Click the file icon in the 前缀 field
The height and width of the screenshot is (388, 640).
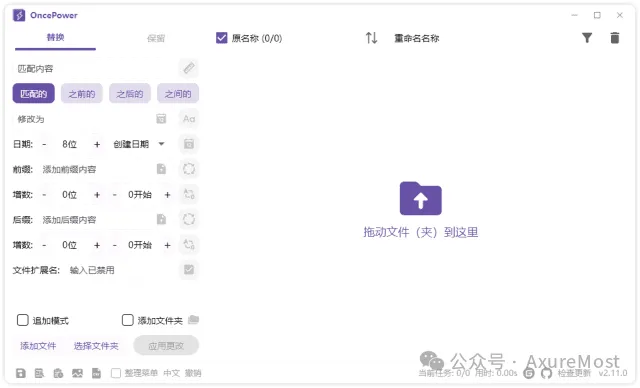pos(161,169)
